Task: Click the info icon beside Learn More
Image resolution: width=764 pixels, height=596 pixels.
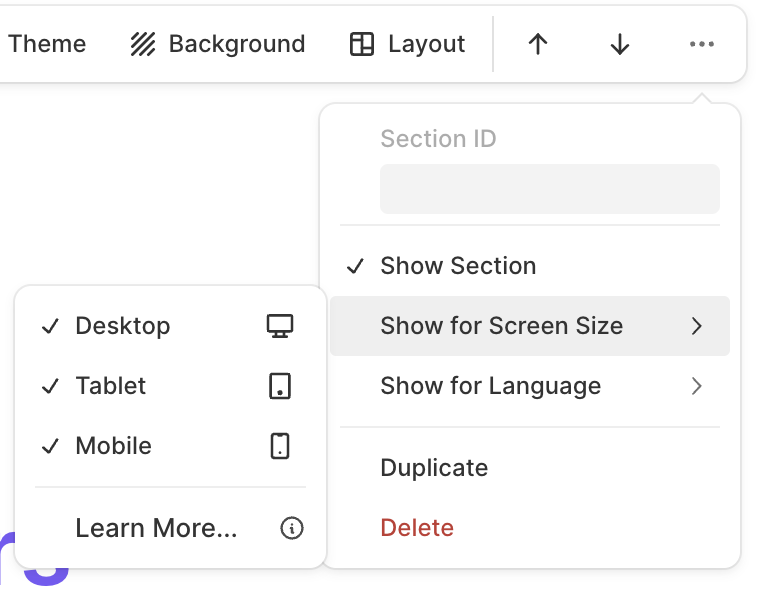Action: tap(292, 529)
